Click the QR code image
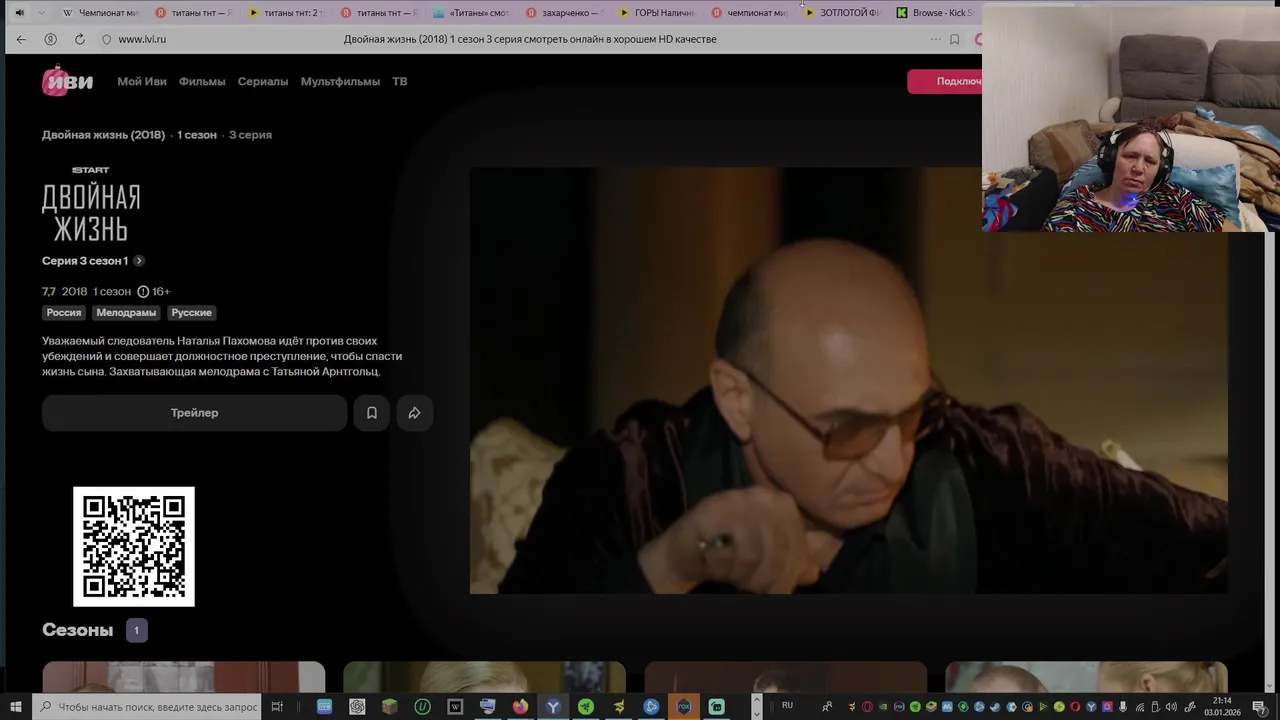 134,546
